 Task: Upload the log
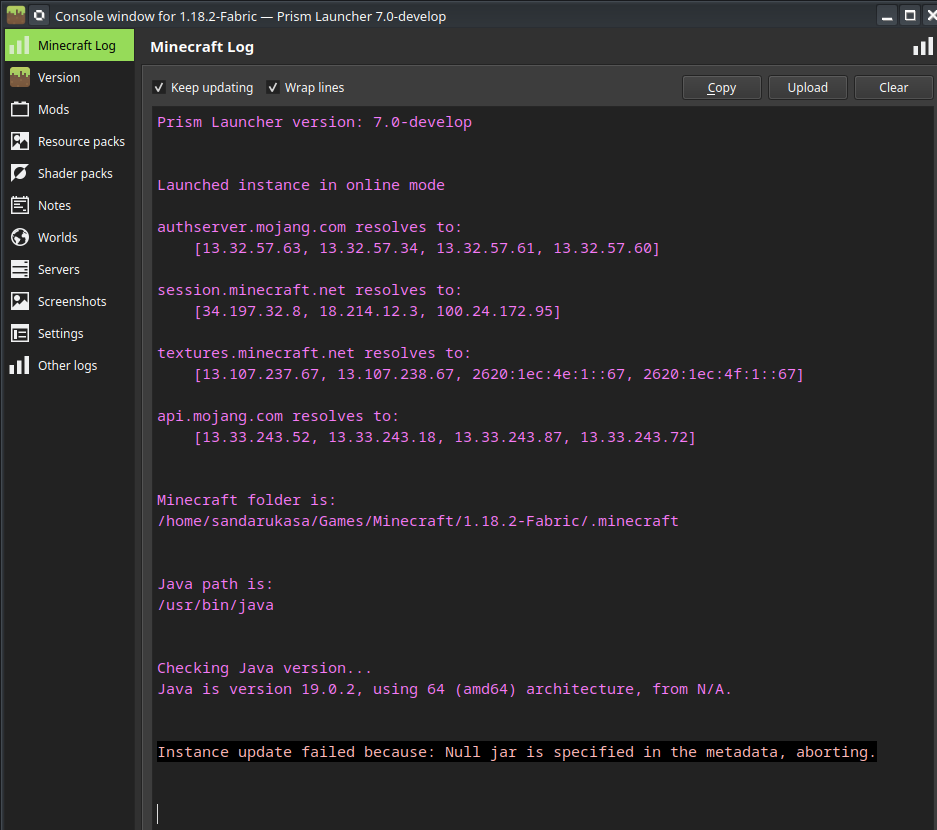tap(807, 88)
